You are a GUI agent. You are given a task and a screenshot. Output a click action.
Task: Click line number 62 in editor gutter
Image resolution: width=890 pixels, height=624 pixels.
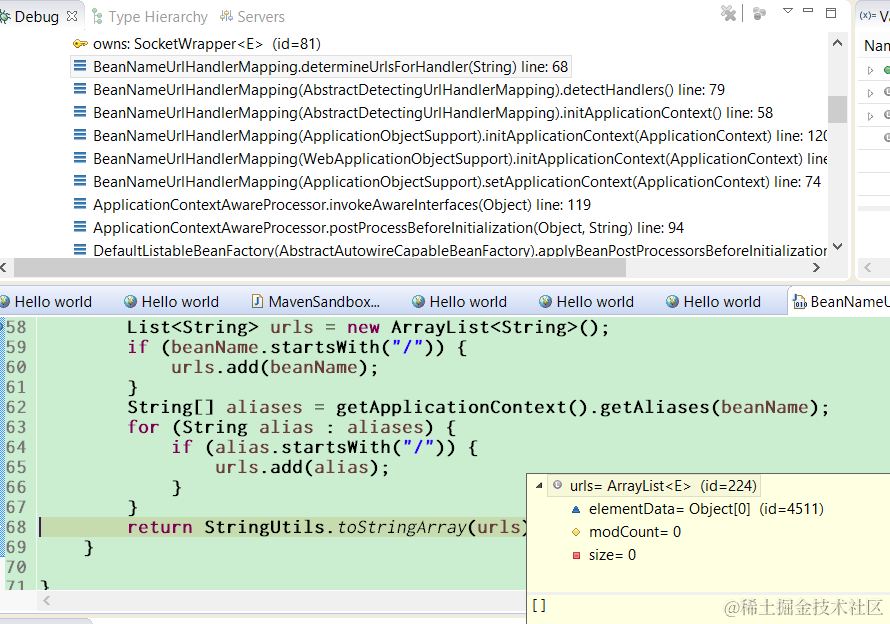click(16, 407)
